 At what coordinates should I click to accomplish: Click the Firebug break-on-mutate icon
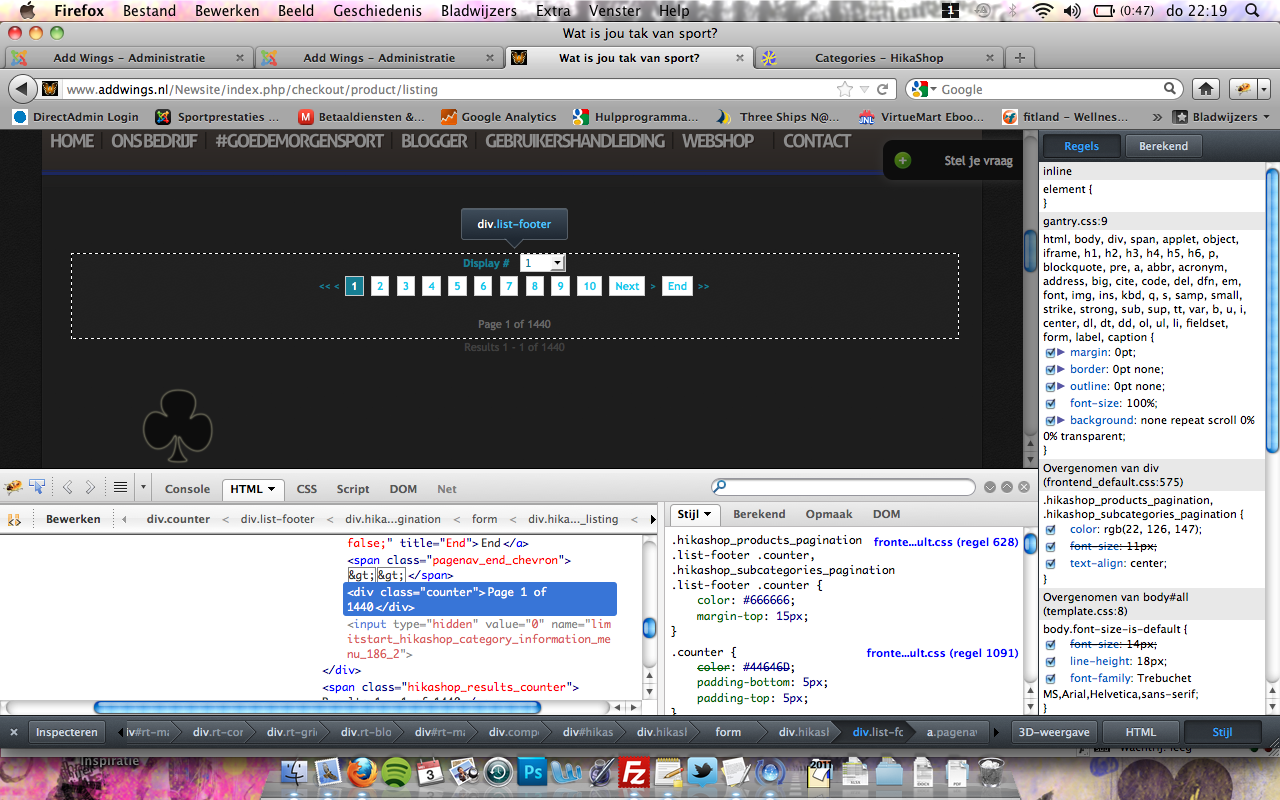coord(14,519)
